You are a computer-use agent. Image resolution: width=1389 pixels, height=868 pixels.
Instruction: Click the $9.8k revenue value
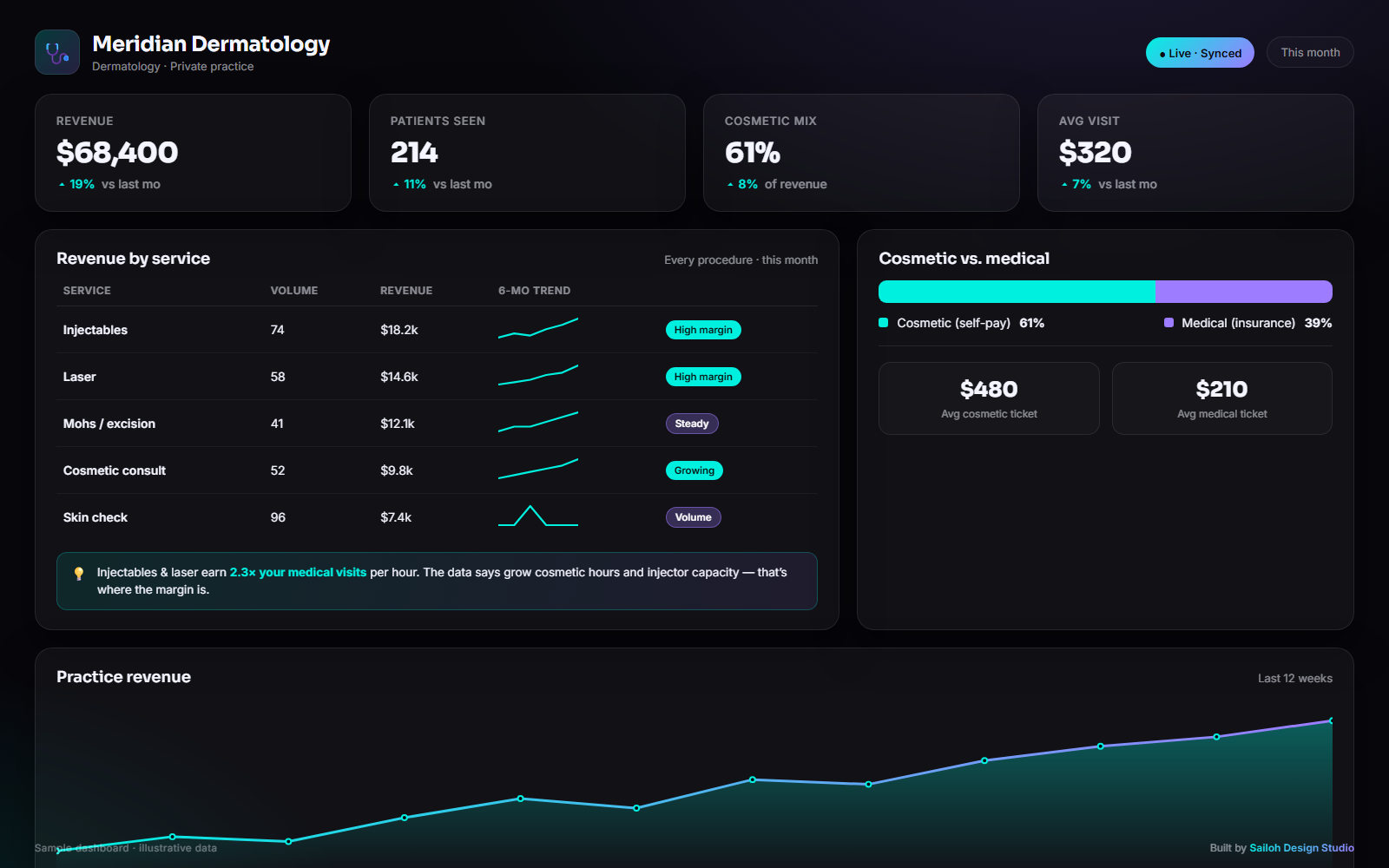397,470
